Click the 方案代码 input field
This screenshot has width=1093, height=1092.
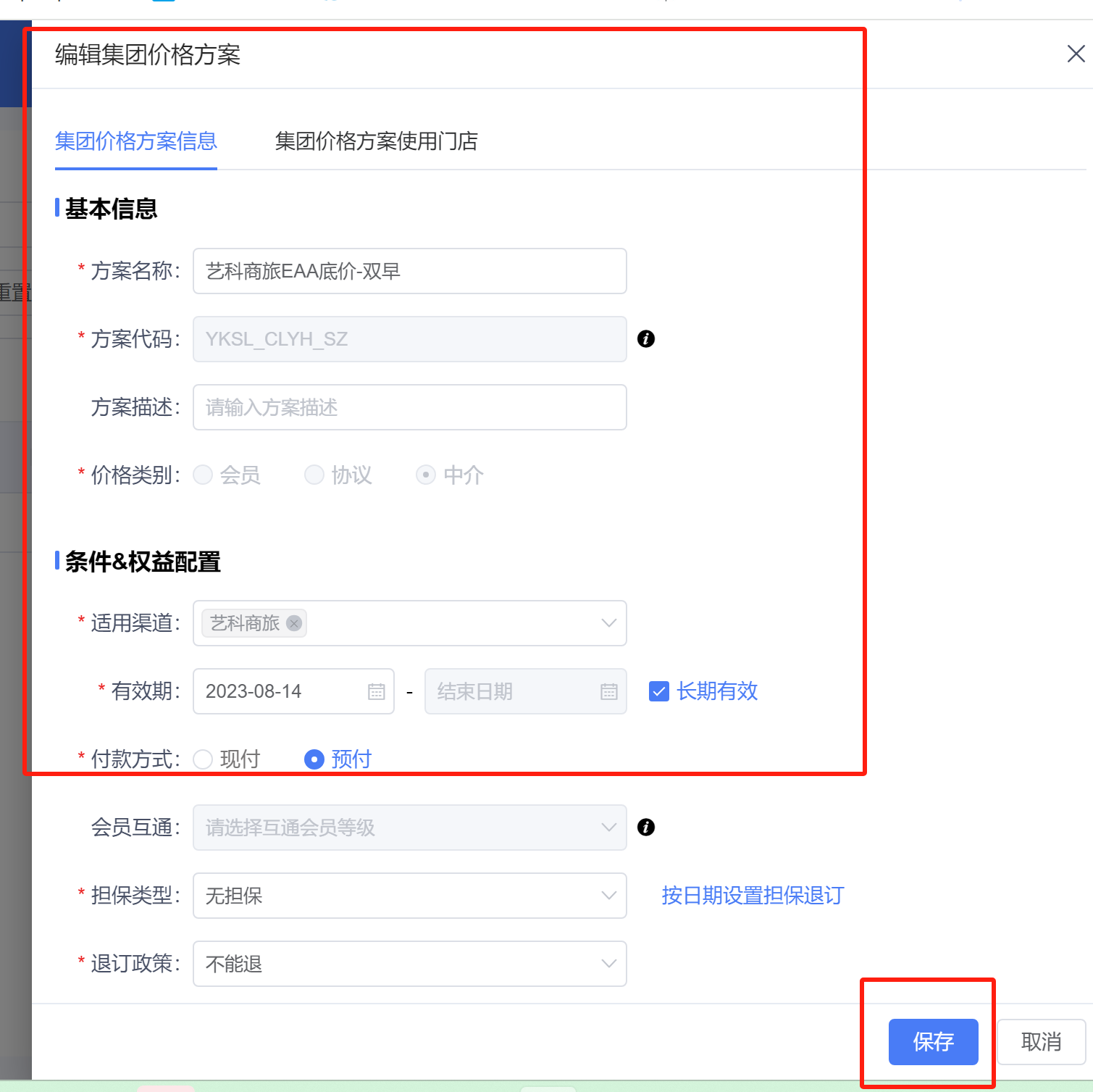409,338
